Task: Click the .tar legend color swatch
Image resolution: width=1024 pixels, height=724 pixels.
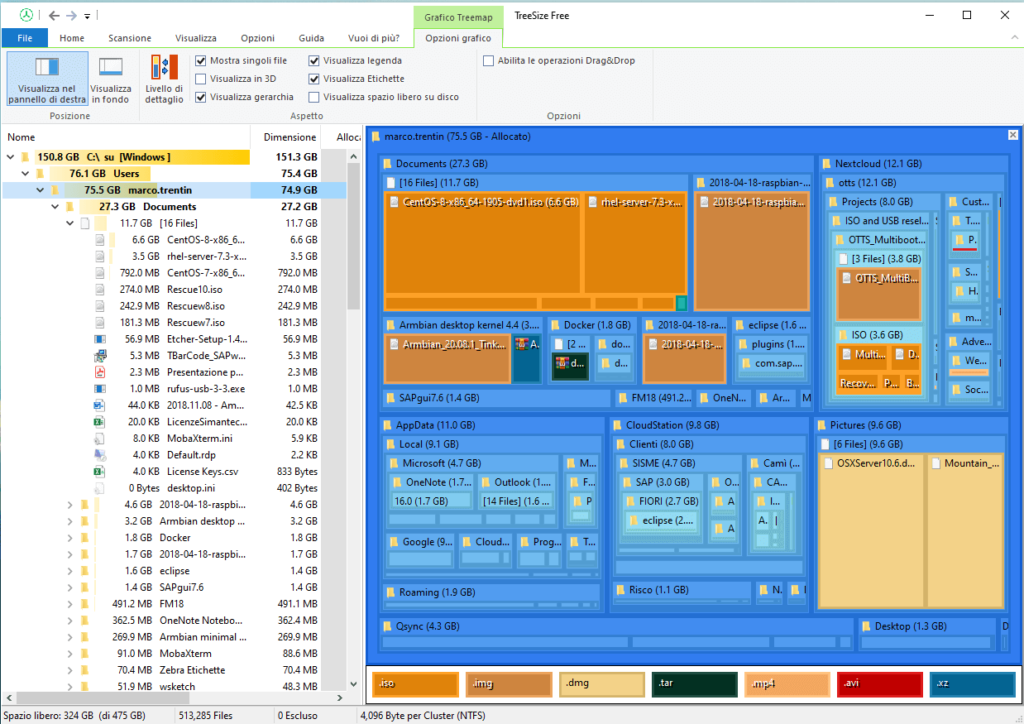Action: [694, 684]
